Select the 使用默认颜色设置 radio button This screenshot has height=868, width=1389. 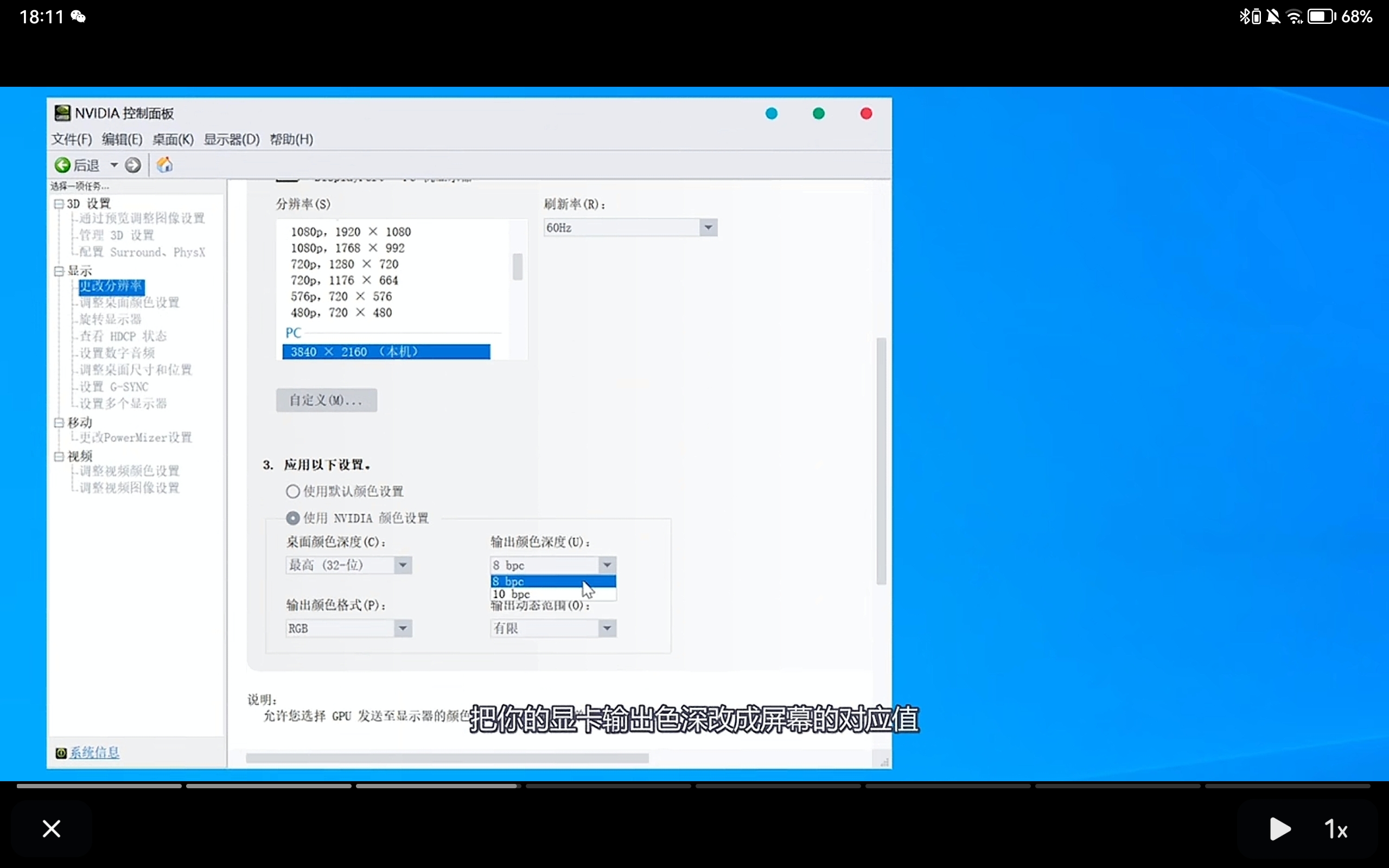[293, 492]
